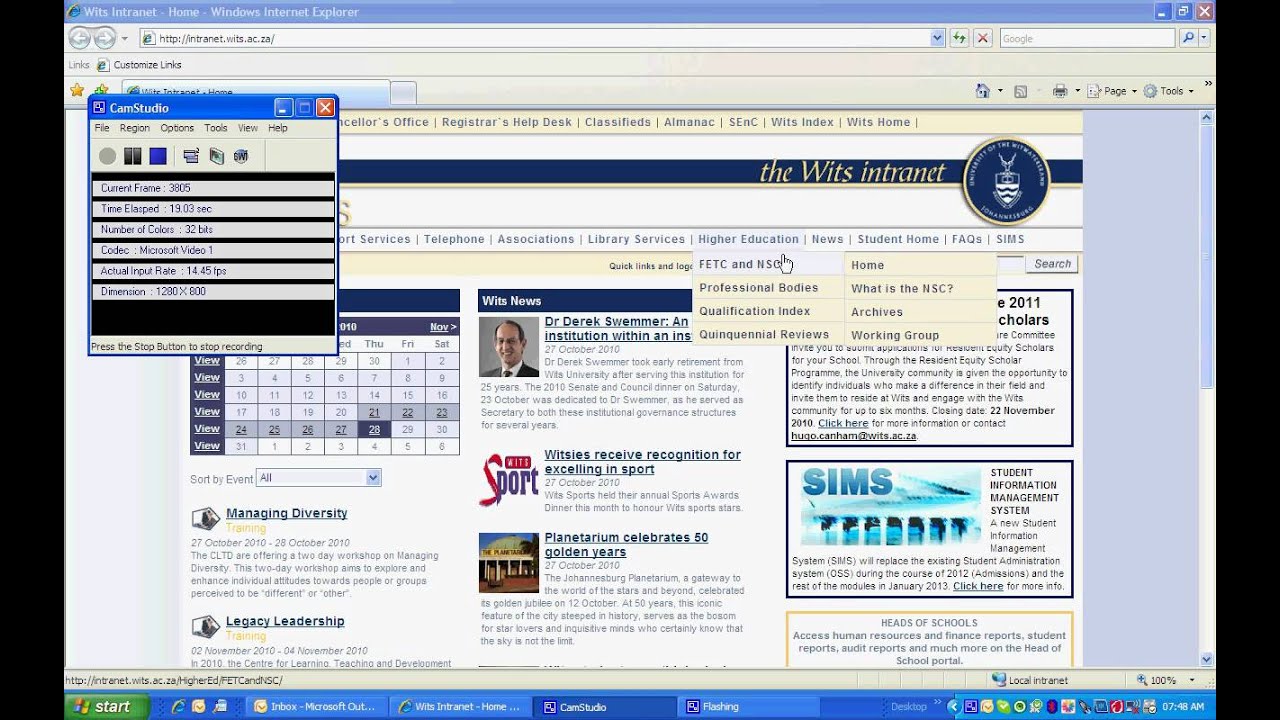
Task: Select FETC and NSC menu entry
Action: pyautogui.click(x=767, y=264)
